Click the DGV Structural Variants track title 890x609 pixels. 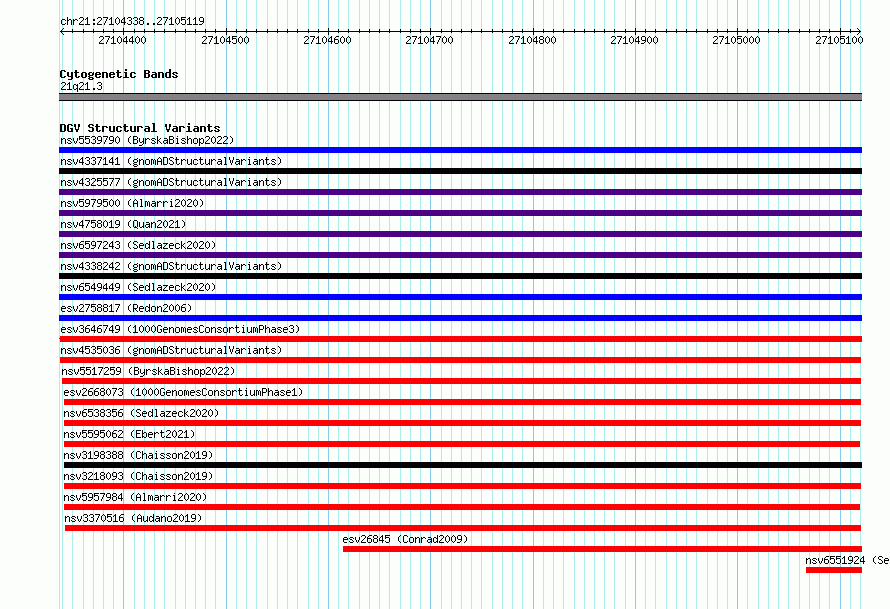pos(140,128)
